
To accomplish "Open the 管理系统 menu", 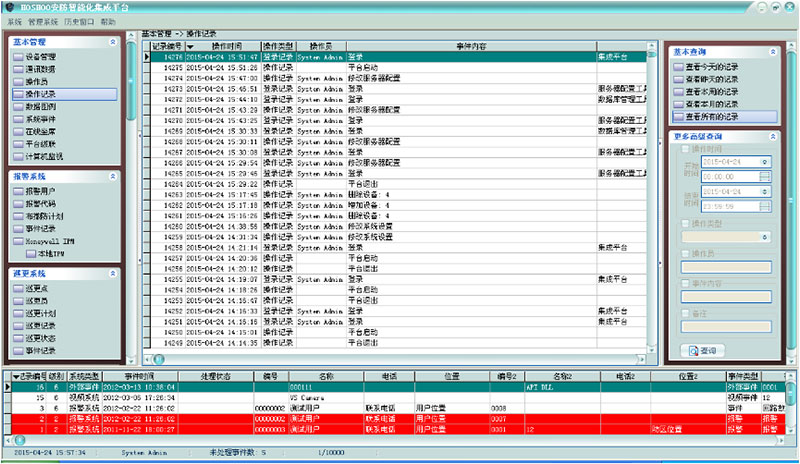I will pyautogui.click(x=44, y=21).
